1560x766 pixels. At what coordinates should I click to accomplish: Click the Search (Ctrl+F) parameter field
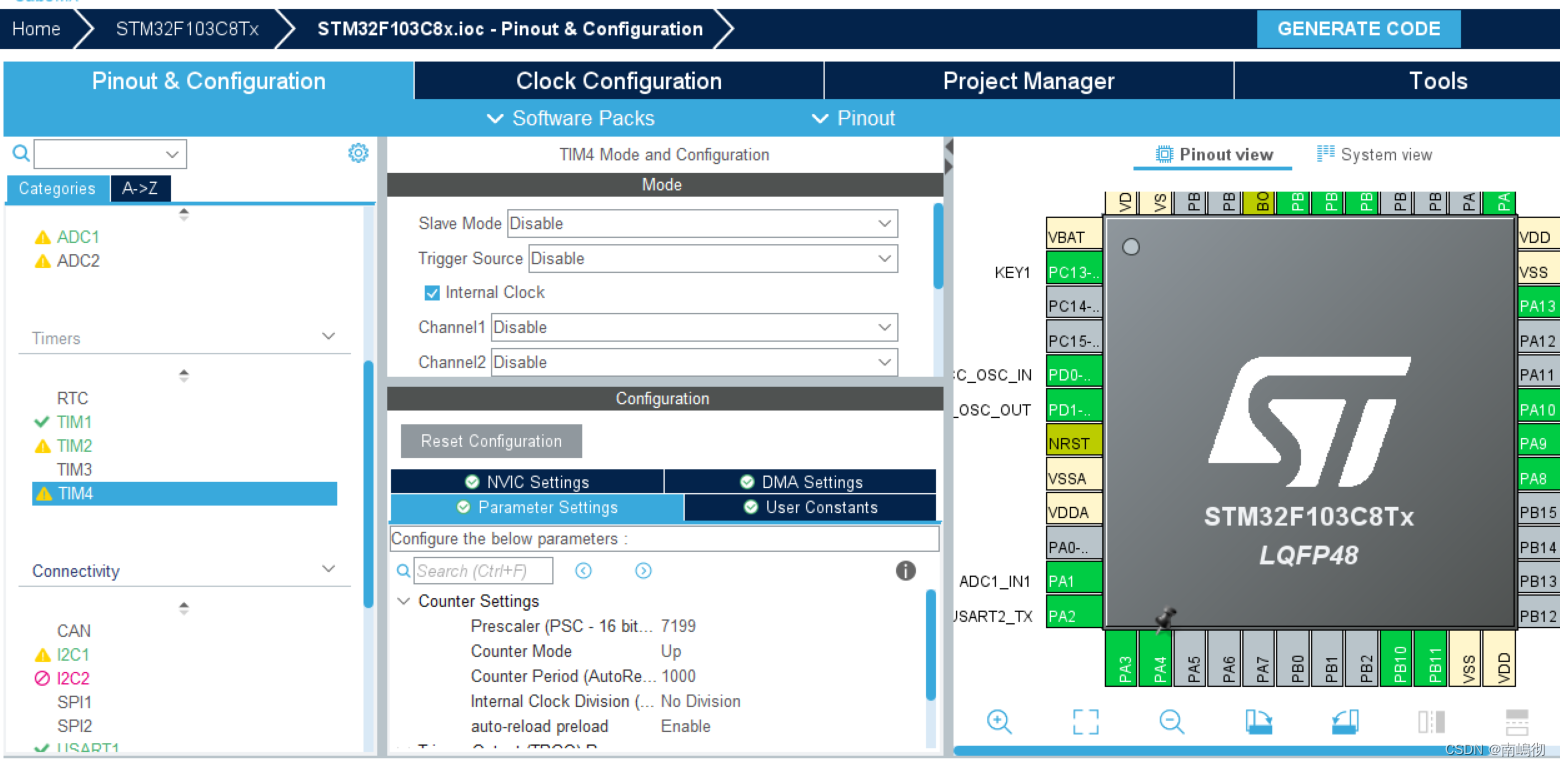pos(483,571)
